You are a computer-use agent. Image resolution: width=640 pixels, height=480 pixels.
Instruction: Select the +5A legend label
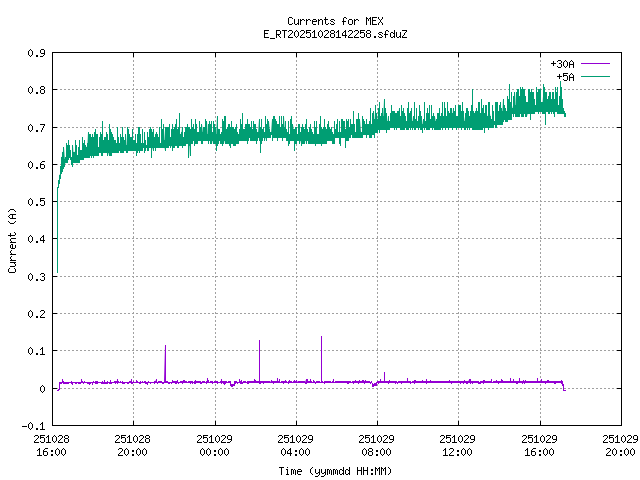pos(565,75)
